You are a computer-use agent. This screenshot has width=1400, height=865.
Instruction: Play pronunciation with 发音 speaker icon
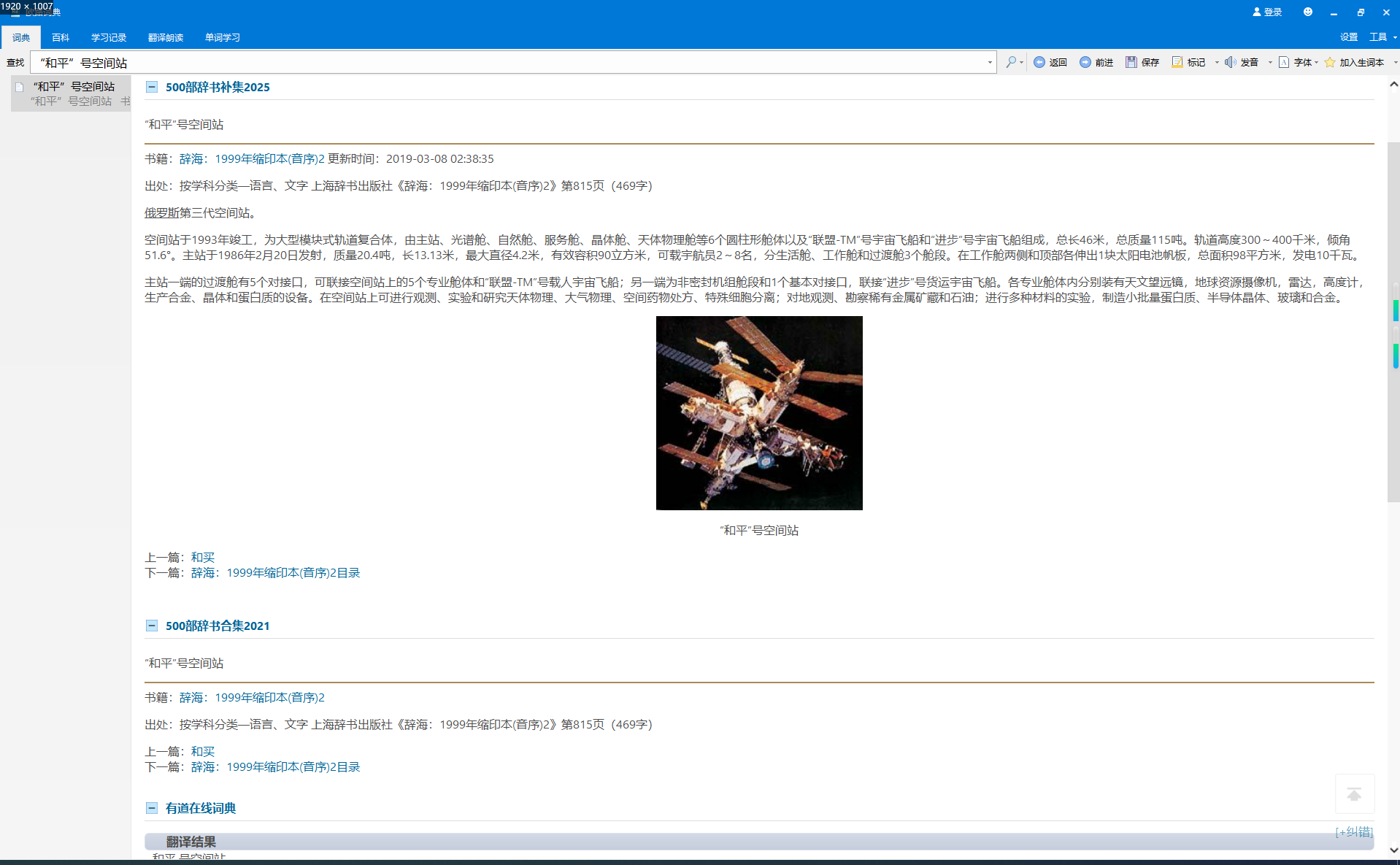pyautogui.click(x=1231, y=62)
